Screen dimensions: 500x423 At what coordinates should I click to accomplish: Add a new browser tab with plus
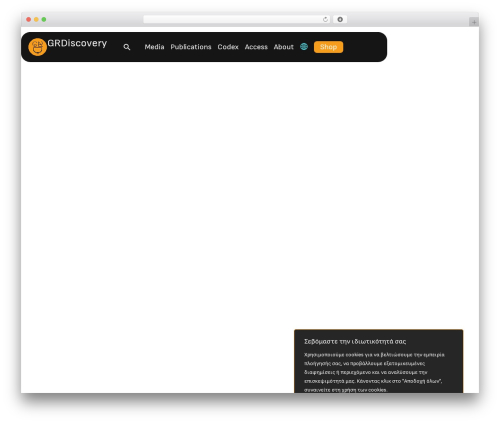point(474,22)
